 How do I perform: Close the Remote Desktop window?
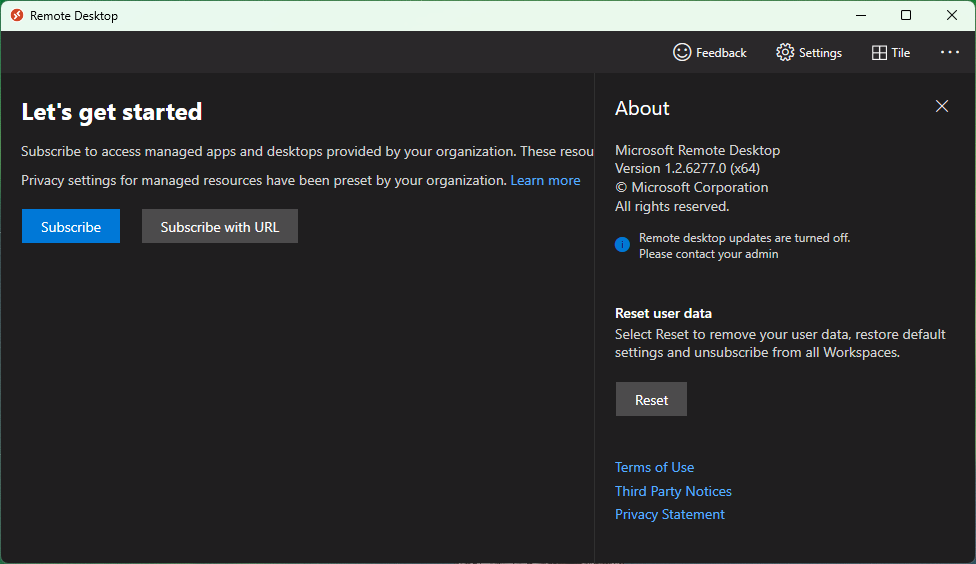tap(952, 15)
